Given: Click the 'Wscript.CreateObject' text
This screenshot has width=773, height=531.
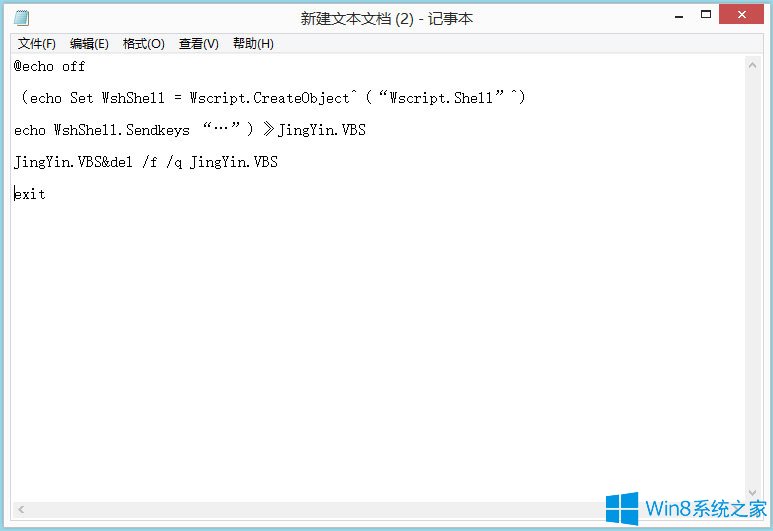Looking at the screenshot, I should [270, 98].
